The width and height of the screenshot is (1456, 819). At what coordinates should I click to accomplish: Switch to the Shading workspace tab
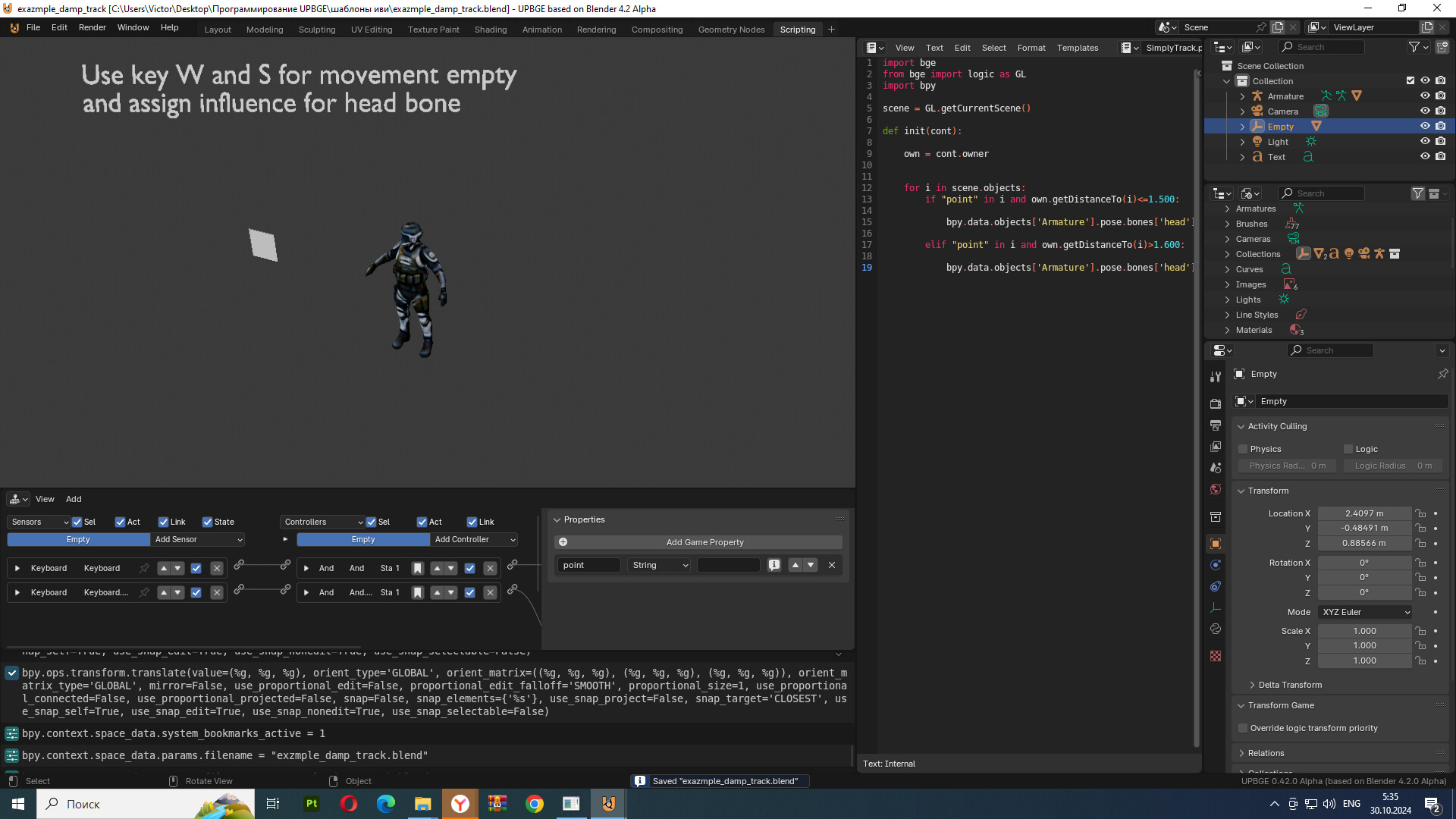[x=491, y=30]
